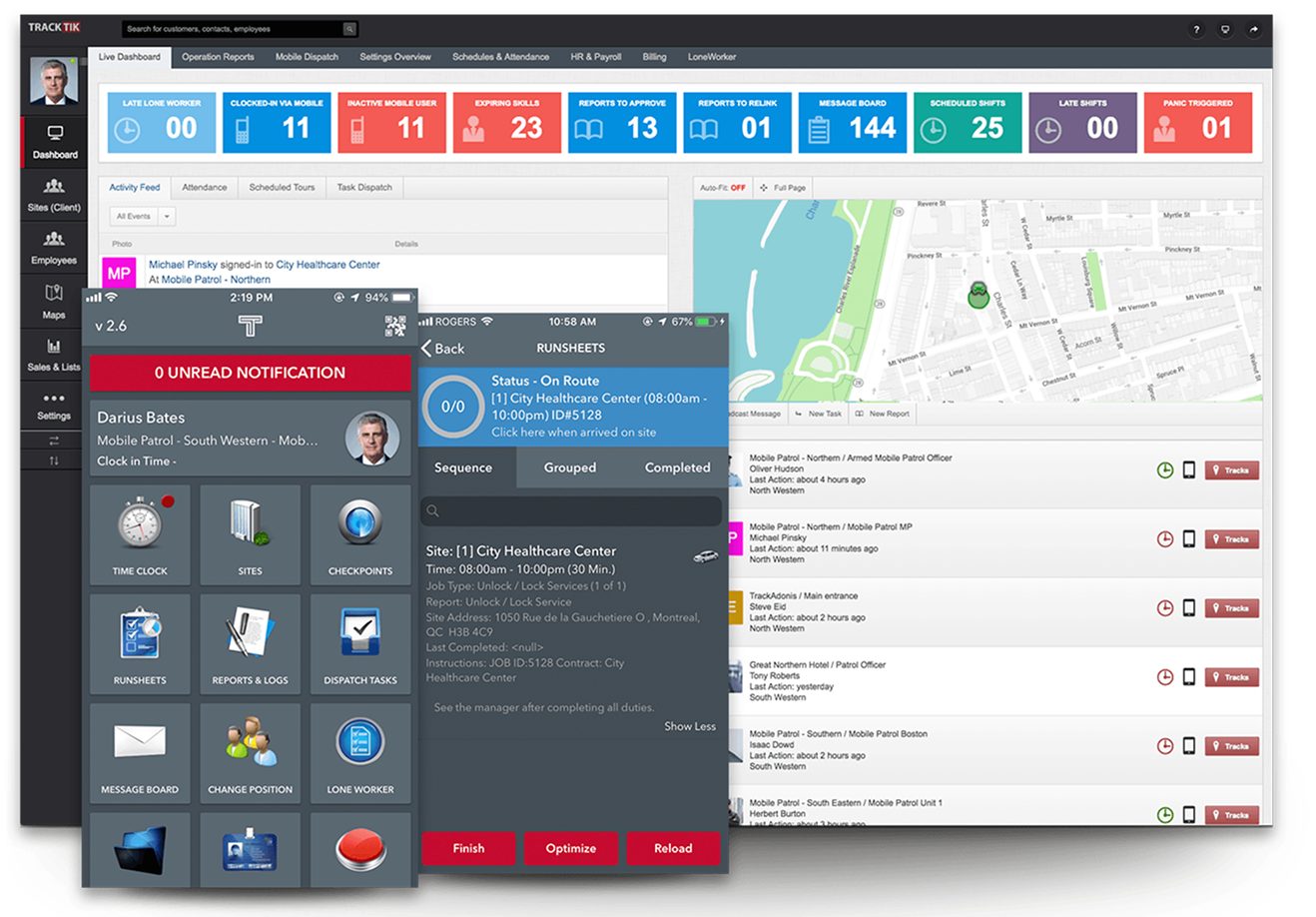Click Show Less in runsheet details
The image size is (1316, 917).
[x=690, y=726]
